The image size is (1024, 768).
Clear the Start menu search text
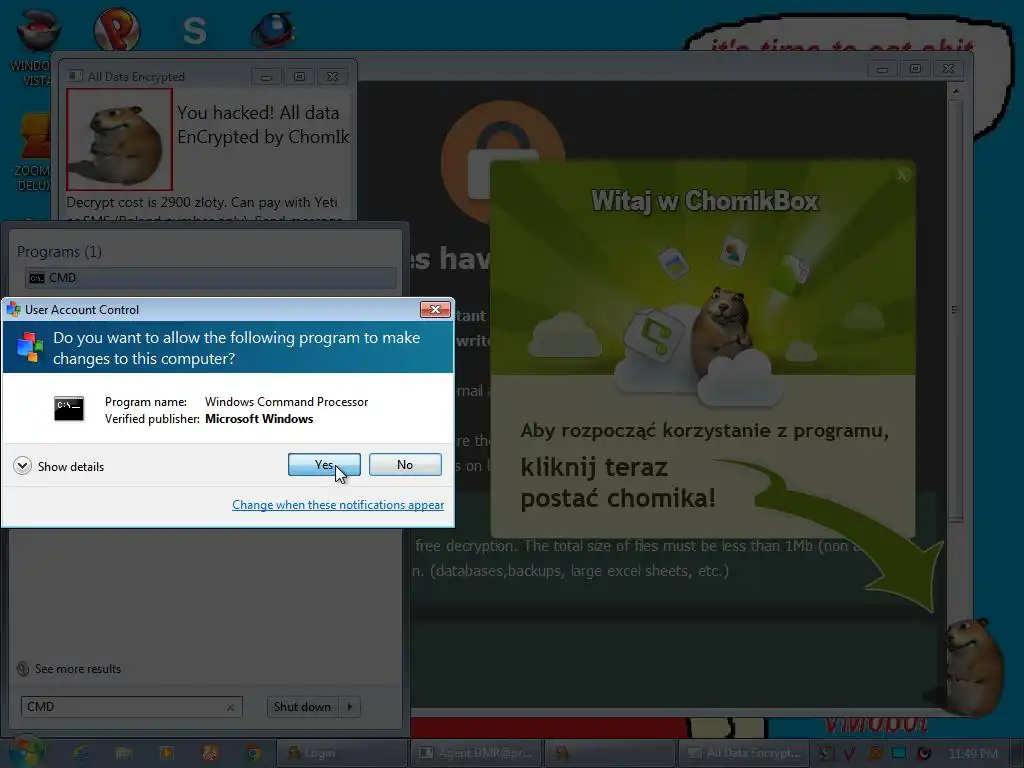(x=230, y=707)
